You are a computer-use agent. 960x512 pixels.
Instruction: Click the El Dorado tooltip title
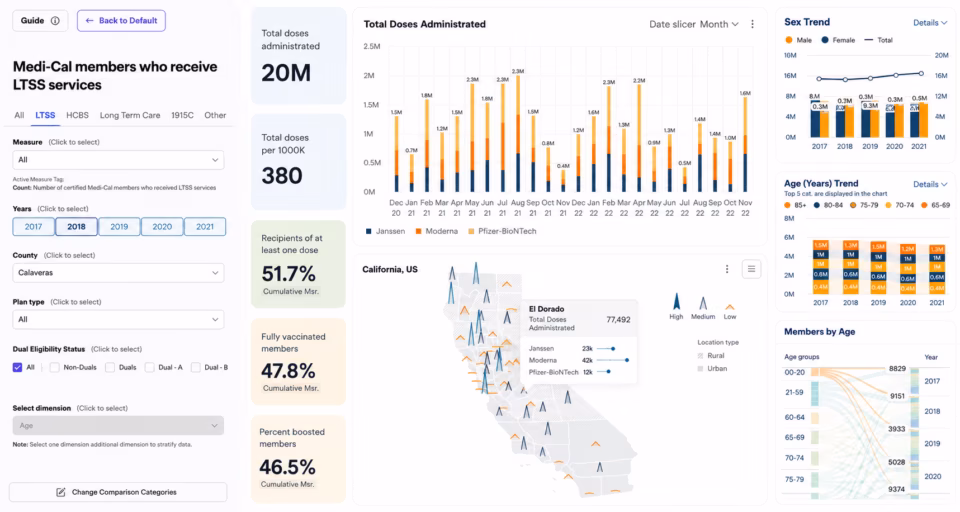coord(547,309)
